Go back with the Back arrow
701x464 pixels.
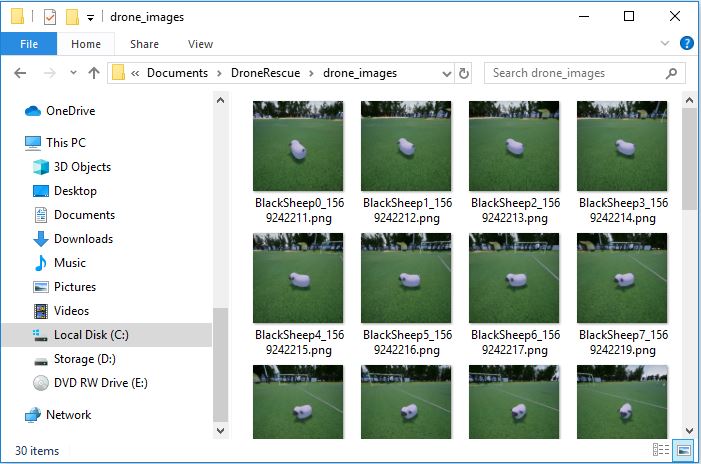(20, 73)
